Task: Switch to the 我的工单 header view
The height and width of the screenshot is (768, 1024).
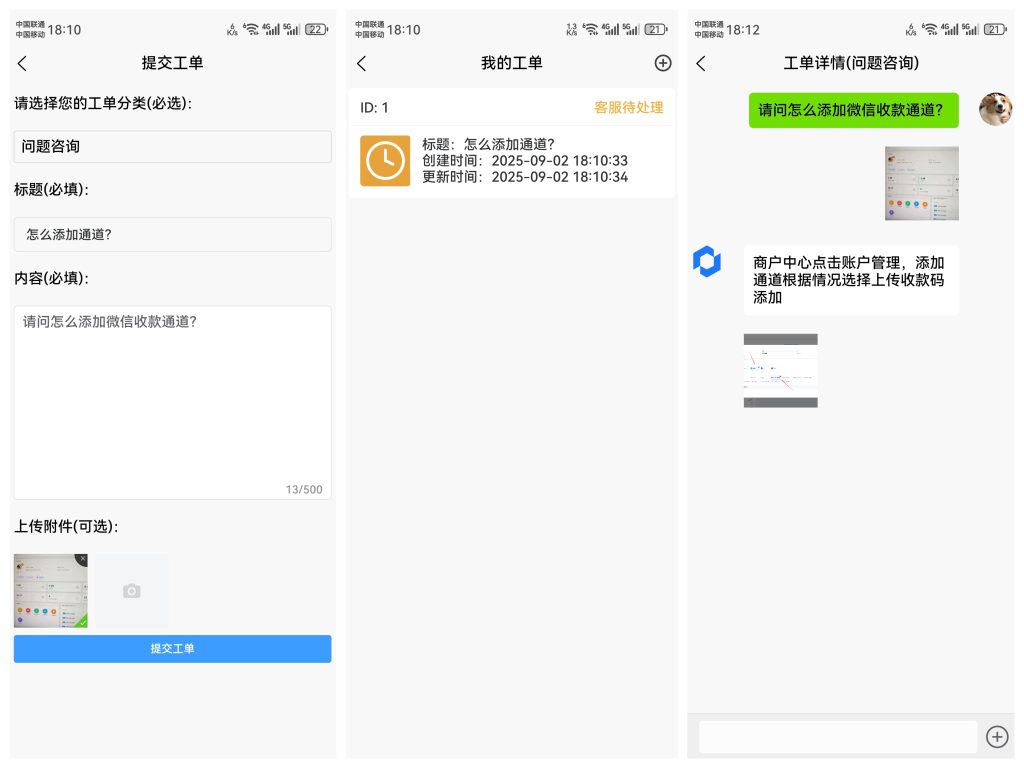Action: click(x=512, y=62)
